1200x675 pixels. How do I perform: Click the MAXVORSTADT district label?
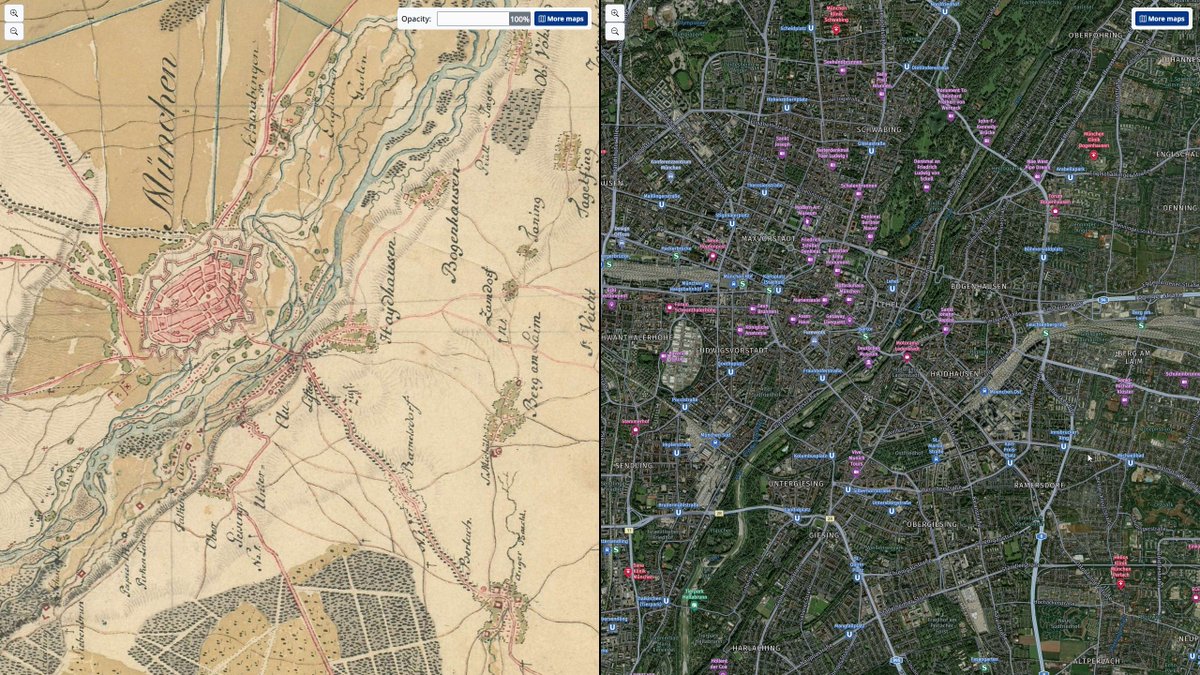[768, 239]
